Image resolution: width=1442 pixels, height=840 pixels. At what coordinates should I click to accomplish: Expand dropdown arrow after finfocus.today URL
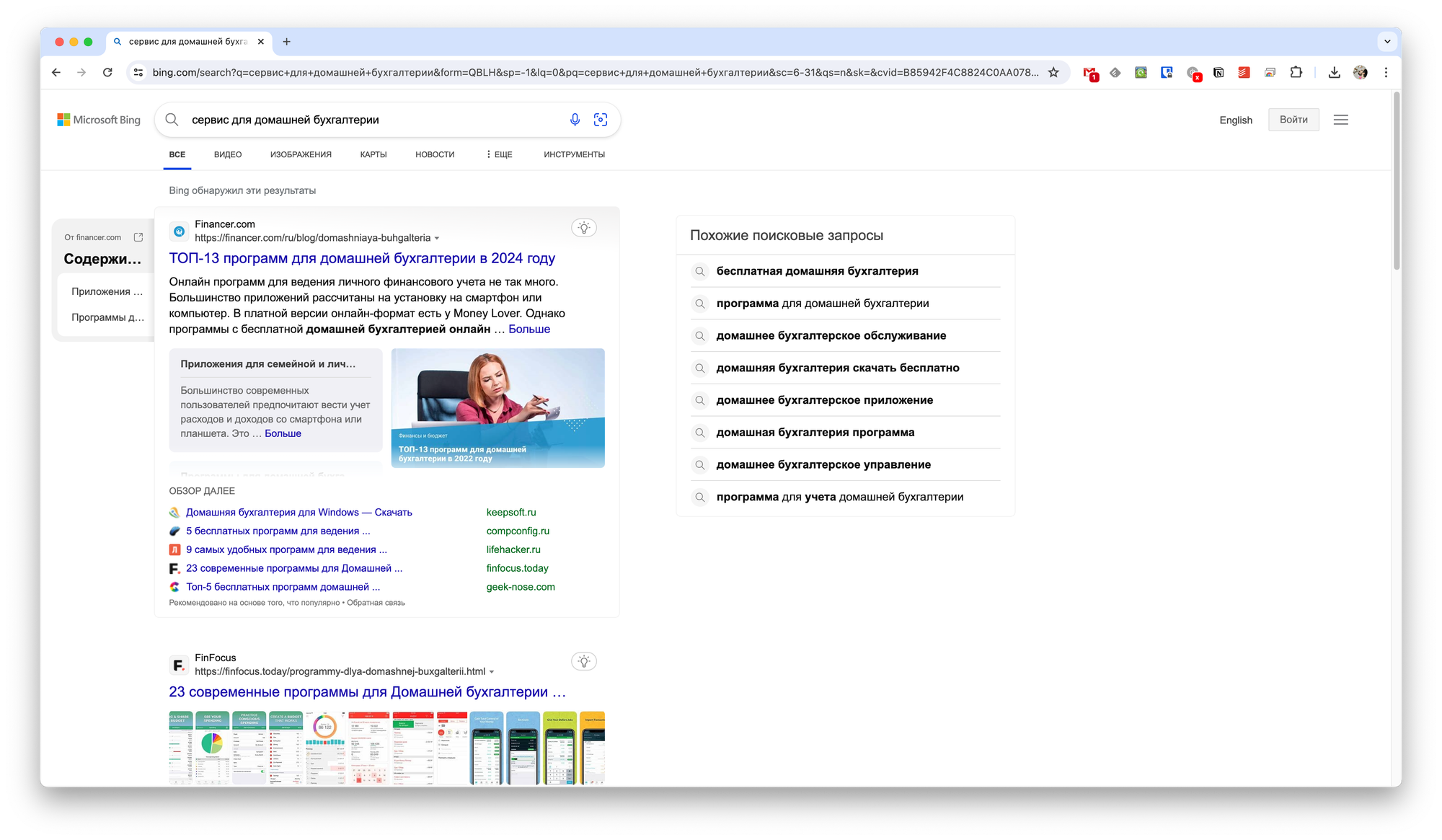point(492,672)
